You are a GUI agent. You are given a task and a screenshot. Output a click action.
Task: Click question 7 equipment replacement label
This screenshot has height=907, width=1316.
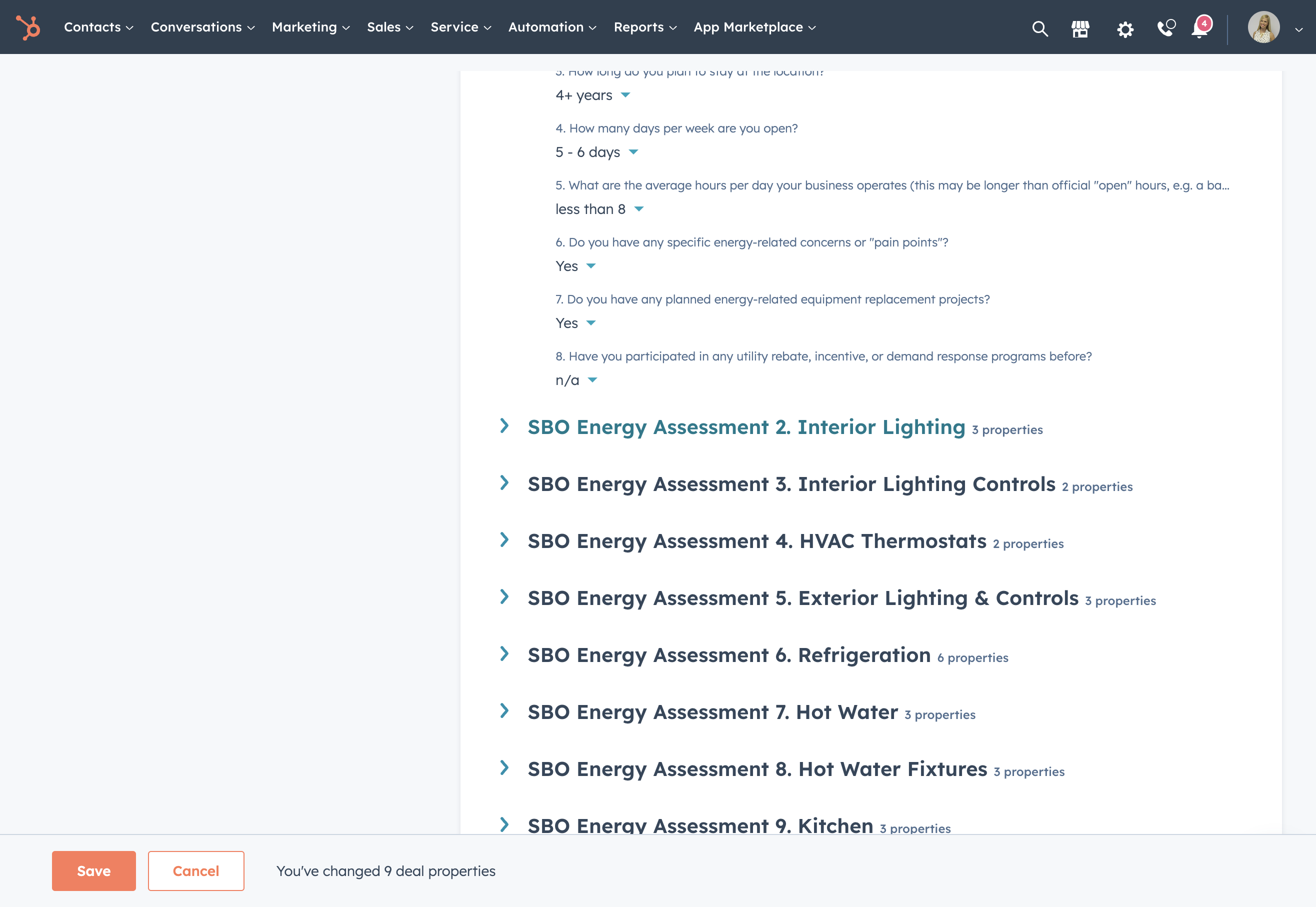(x=772, y=299)
